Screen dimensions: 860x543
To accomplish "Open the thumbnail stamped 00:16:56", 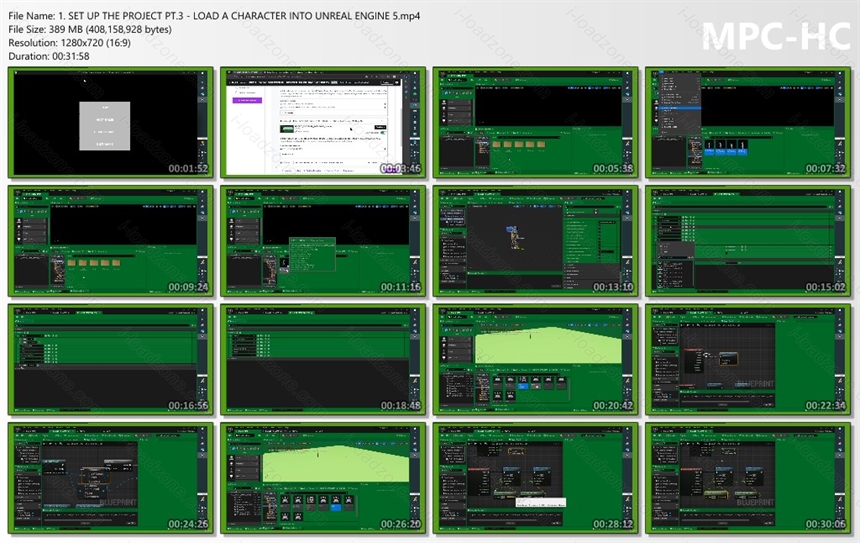I will [x=111, y=359].
